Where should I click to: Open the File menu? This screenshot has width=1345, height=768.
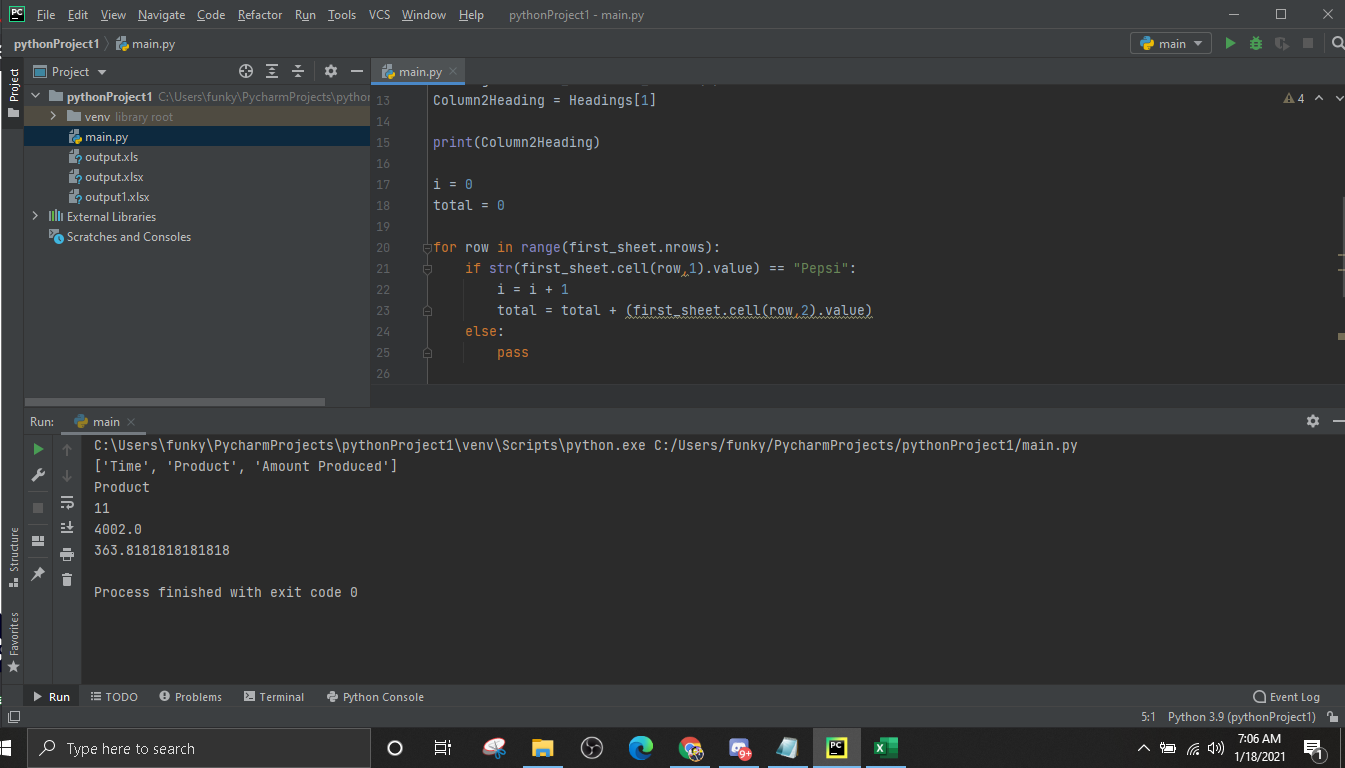pos(45,15)
